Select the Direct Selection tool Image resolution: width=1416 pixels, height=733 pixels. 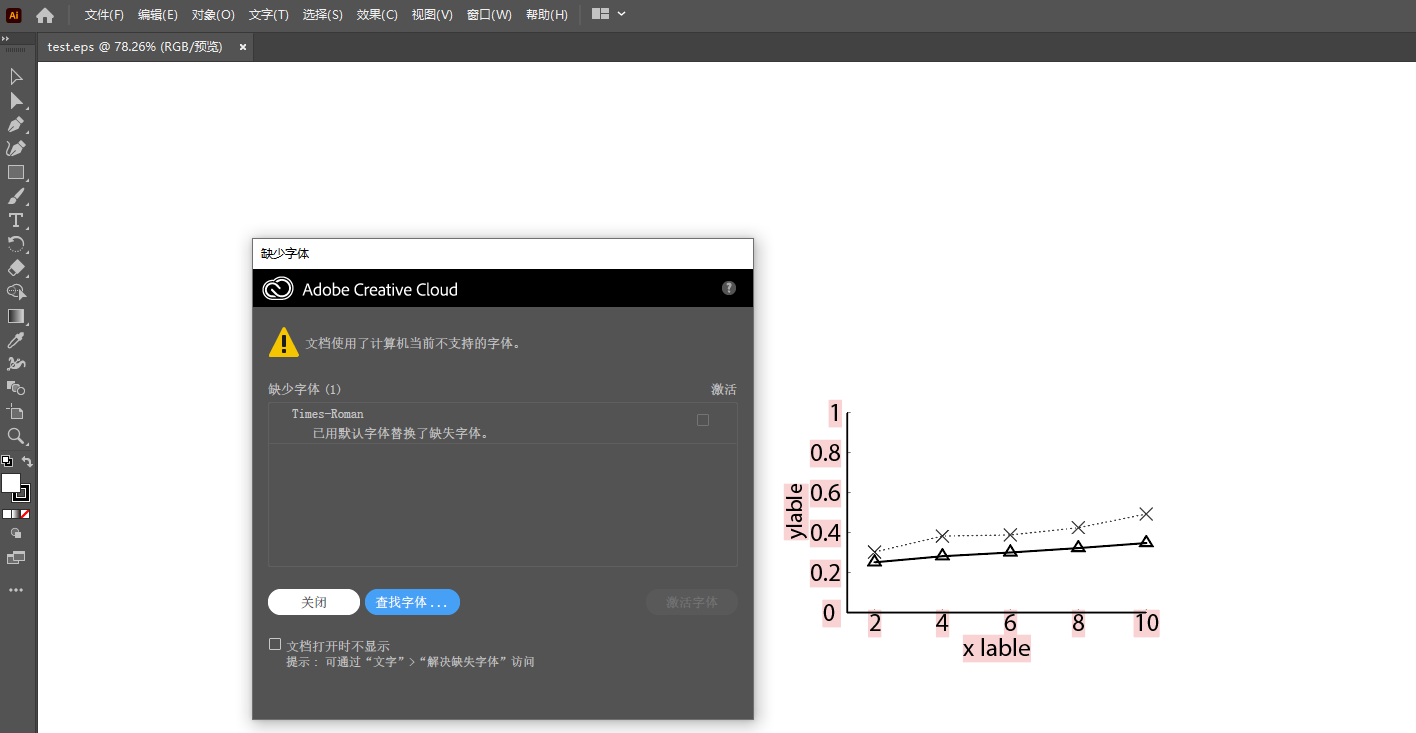pyautogui.click(x=16, y=100)
